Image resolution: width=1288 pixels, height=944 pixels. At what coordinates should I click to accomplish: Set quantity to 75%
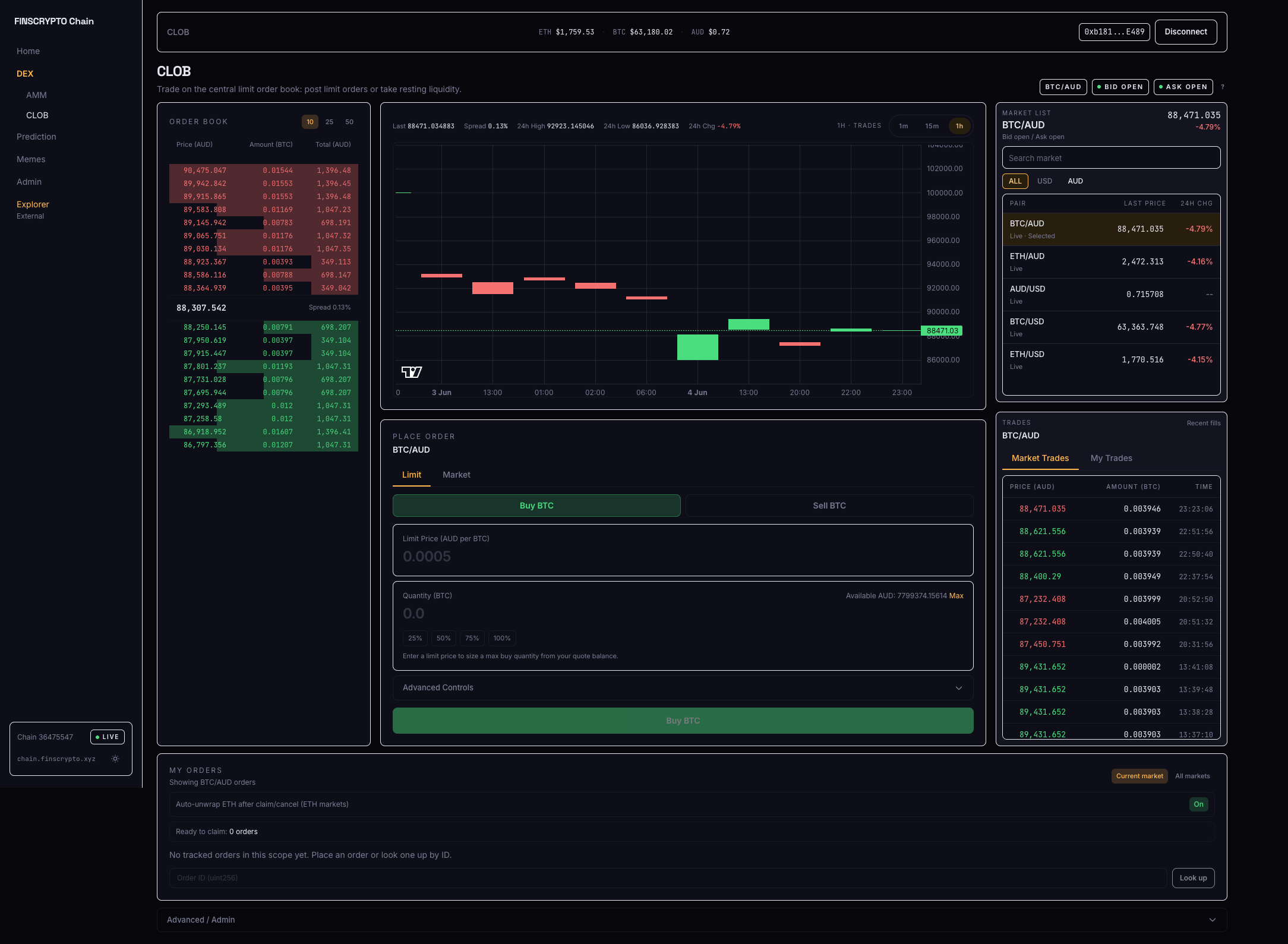click(x=472, y=638)
